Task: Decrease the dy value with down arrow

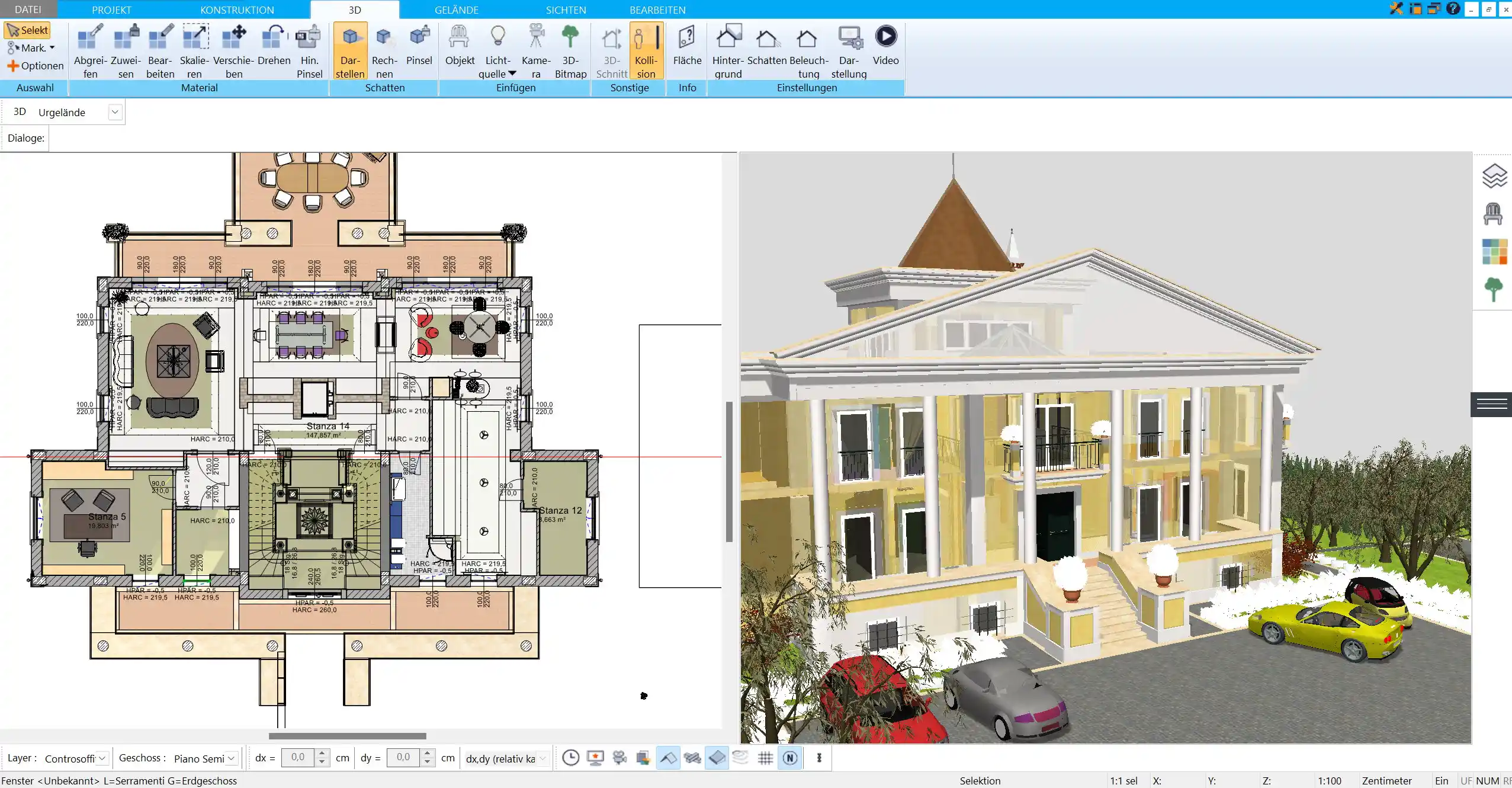Action: [427, 762]
